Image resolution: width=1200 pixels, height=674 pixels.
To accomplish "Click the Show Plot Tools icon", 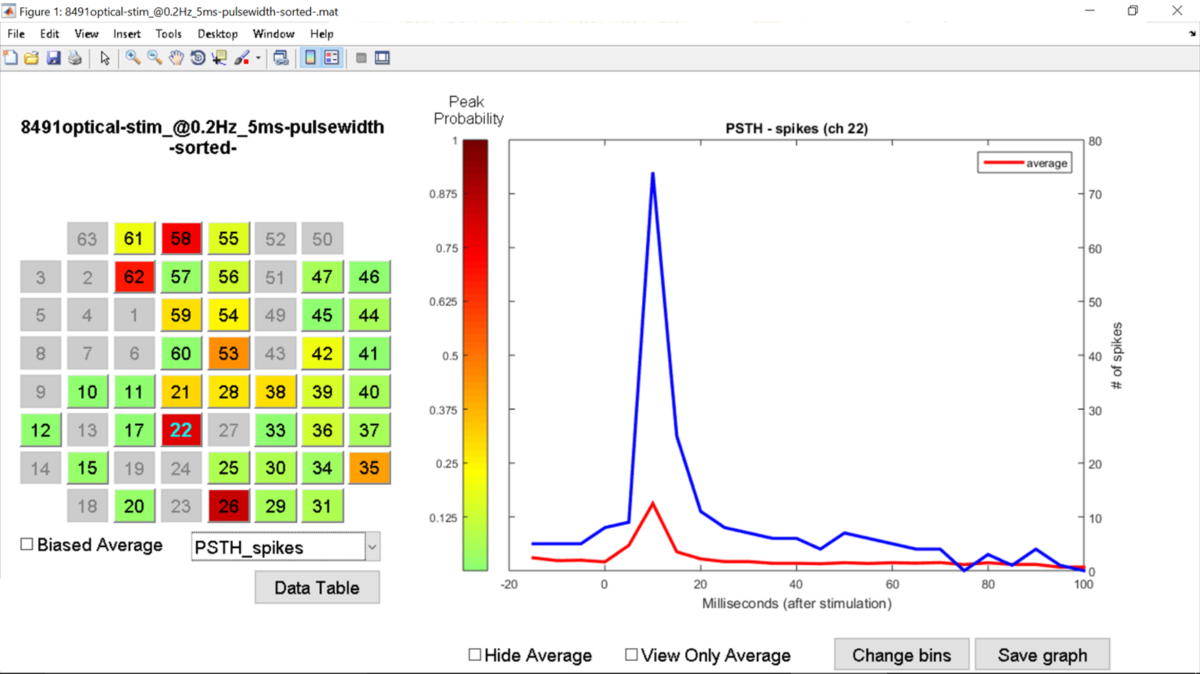I will [x=382, y=58].
